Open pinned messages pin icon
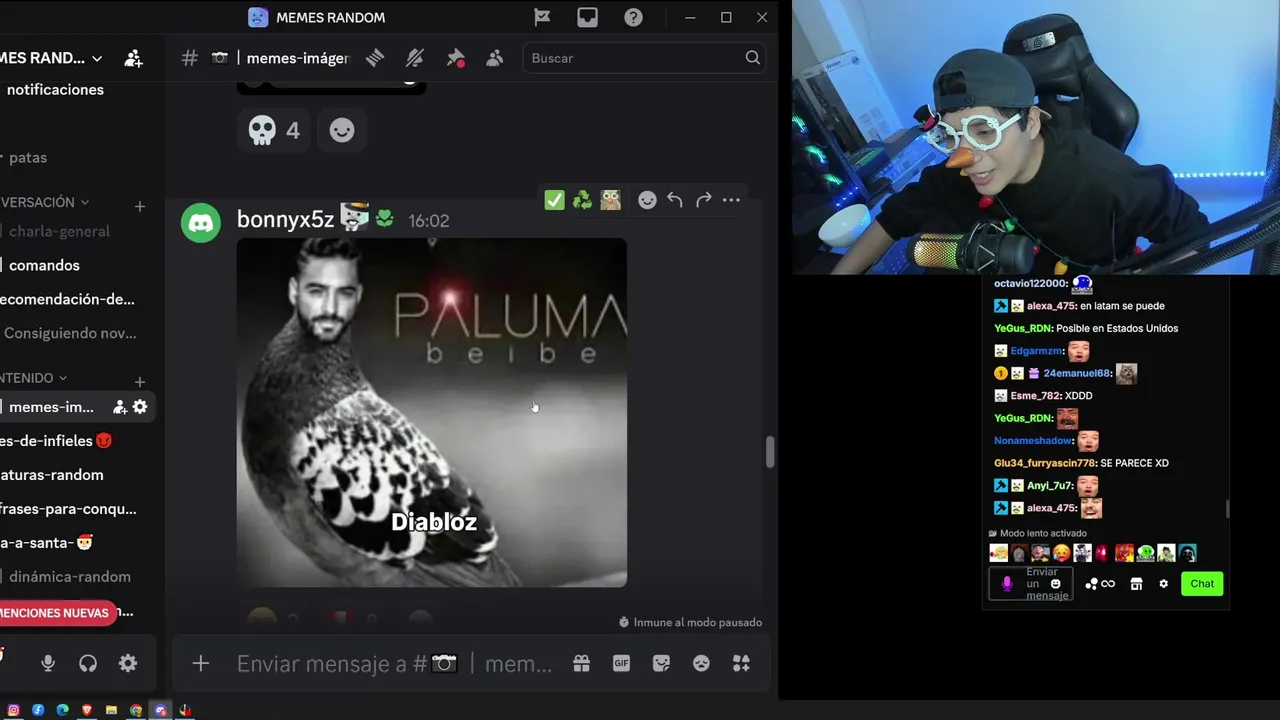This screenshot has width=1280, height=720. (x=455, y=58)
